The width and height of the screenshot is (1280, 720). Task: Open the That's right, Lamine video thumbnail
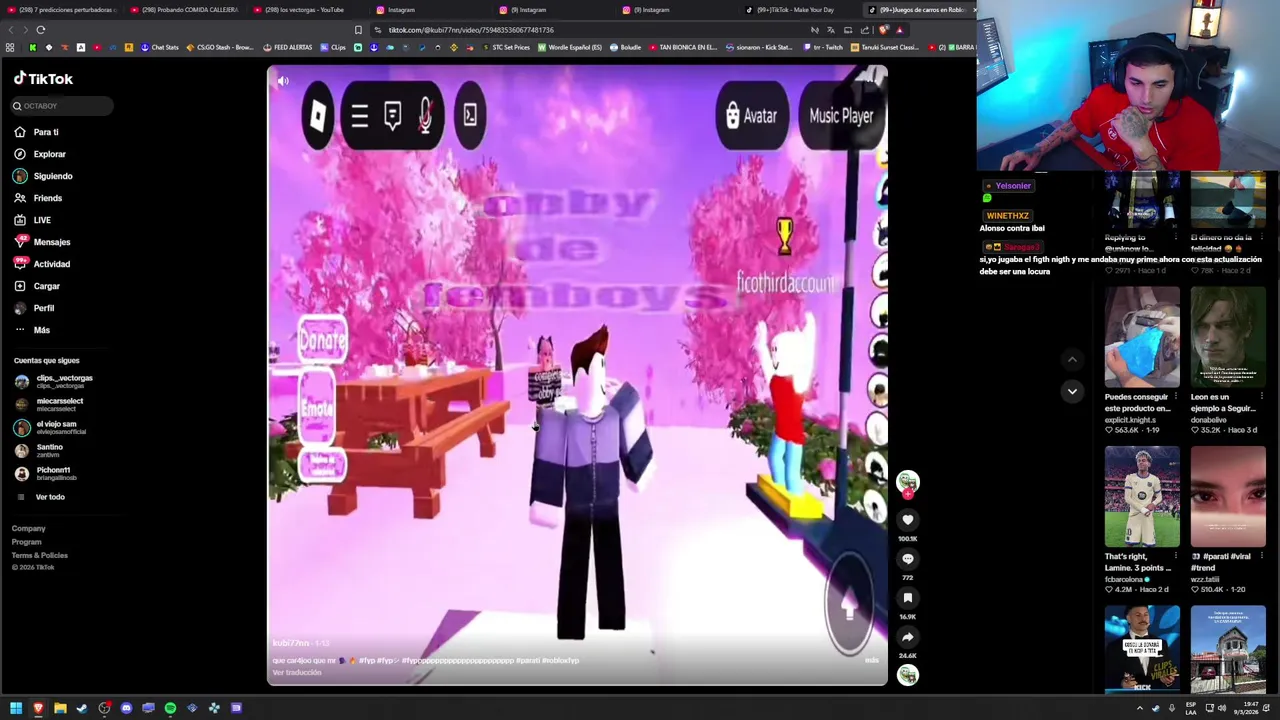click(1142, 497)
